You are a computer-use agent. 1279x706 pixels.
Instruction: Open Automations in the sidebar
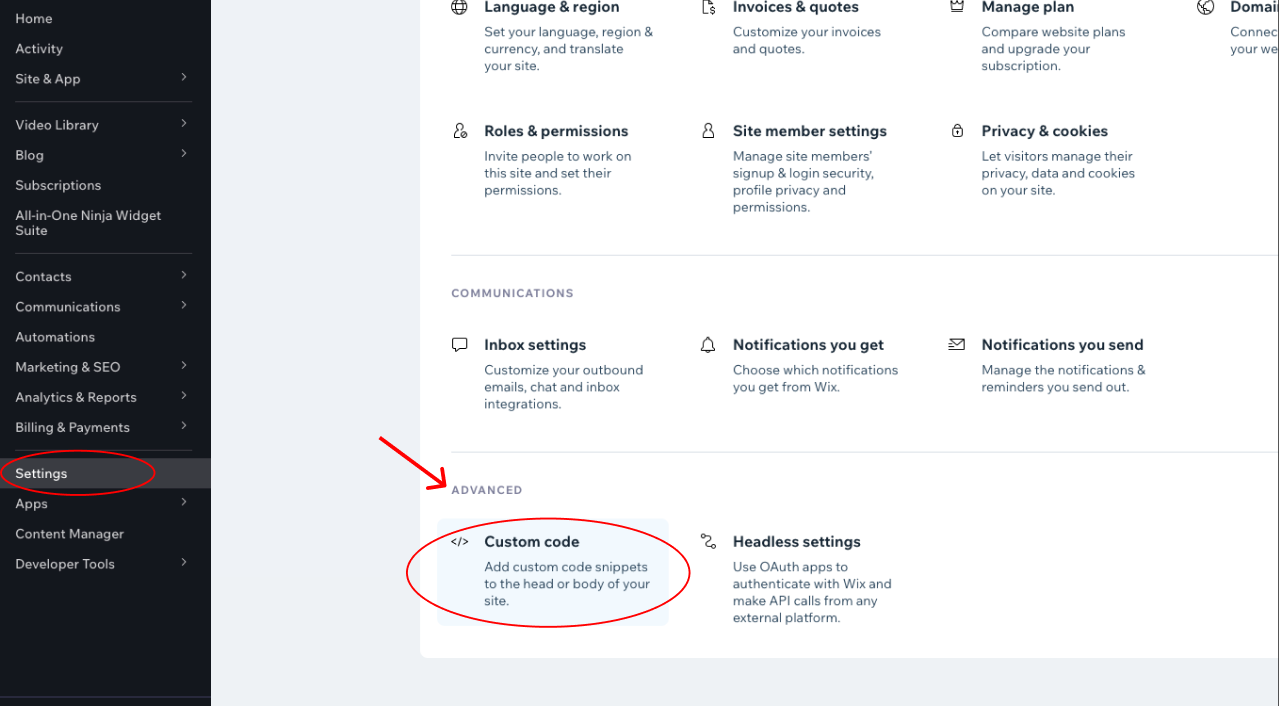coord(55,337)
